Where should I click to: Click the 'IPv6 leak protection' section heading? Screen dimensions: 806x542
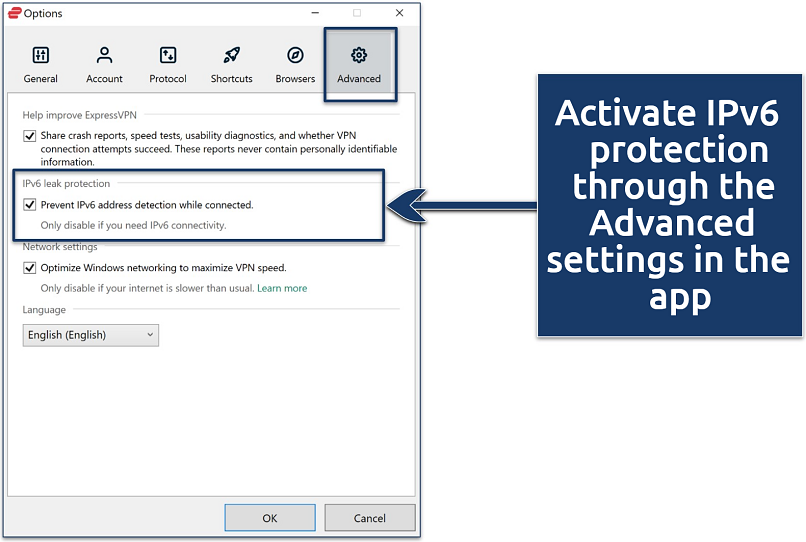click(x=66, y=184)
